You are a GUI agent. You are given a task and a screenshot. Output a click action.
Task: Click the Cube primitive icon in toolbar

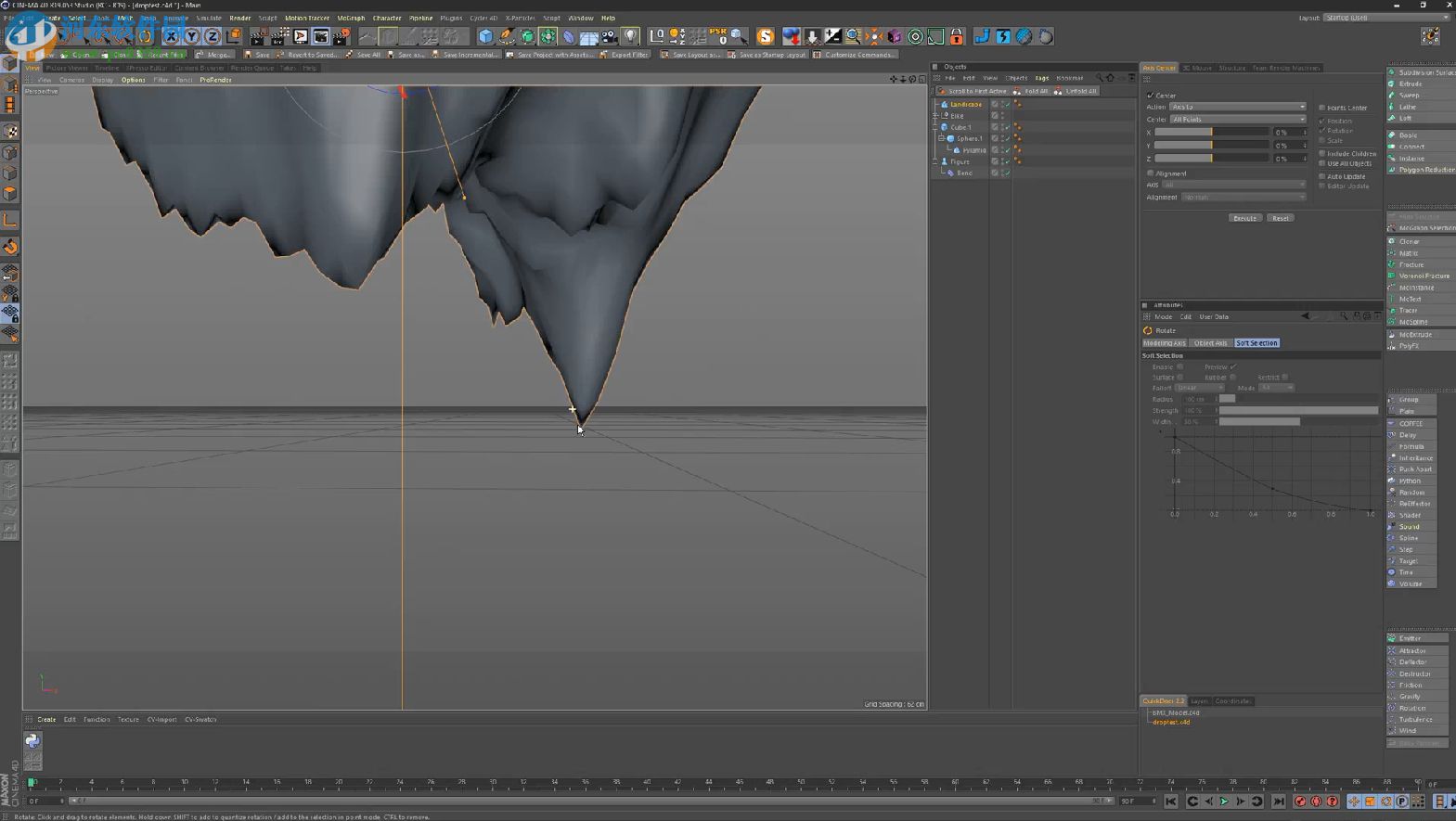[485, 36]
